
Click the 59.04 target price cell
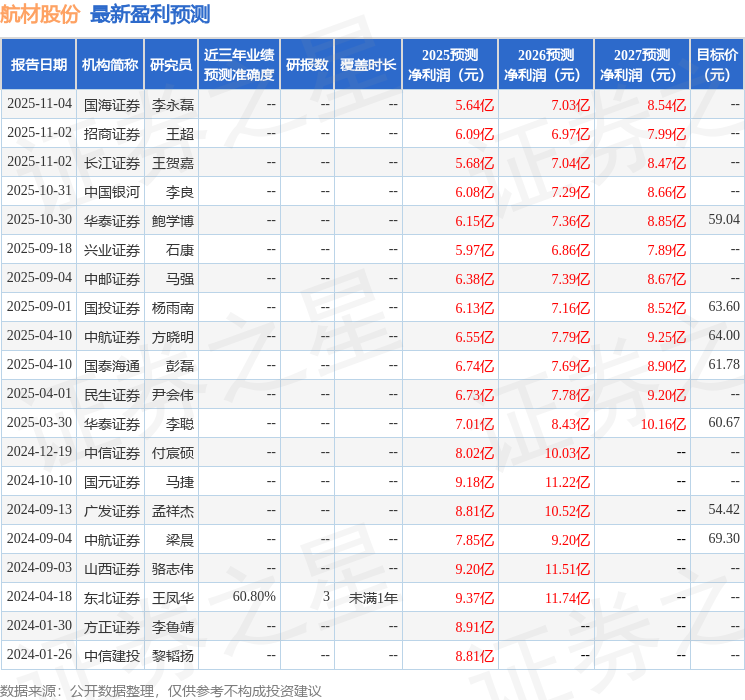tap(723, 220)
